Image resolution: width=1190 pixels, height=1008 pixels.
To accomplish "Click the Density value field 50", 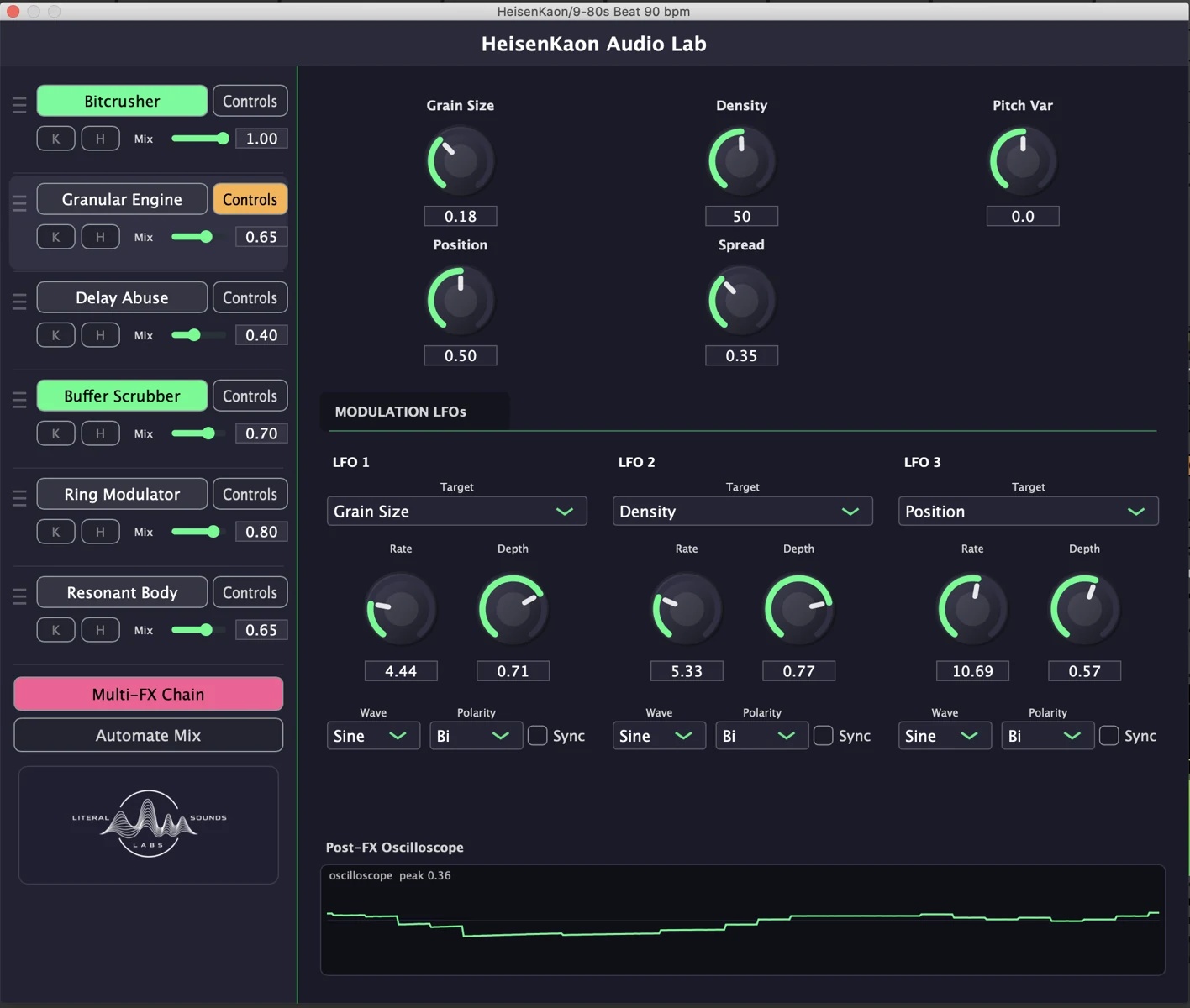I will (x=741, y=216).
